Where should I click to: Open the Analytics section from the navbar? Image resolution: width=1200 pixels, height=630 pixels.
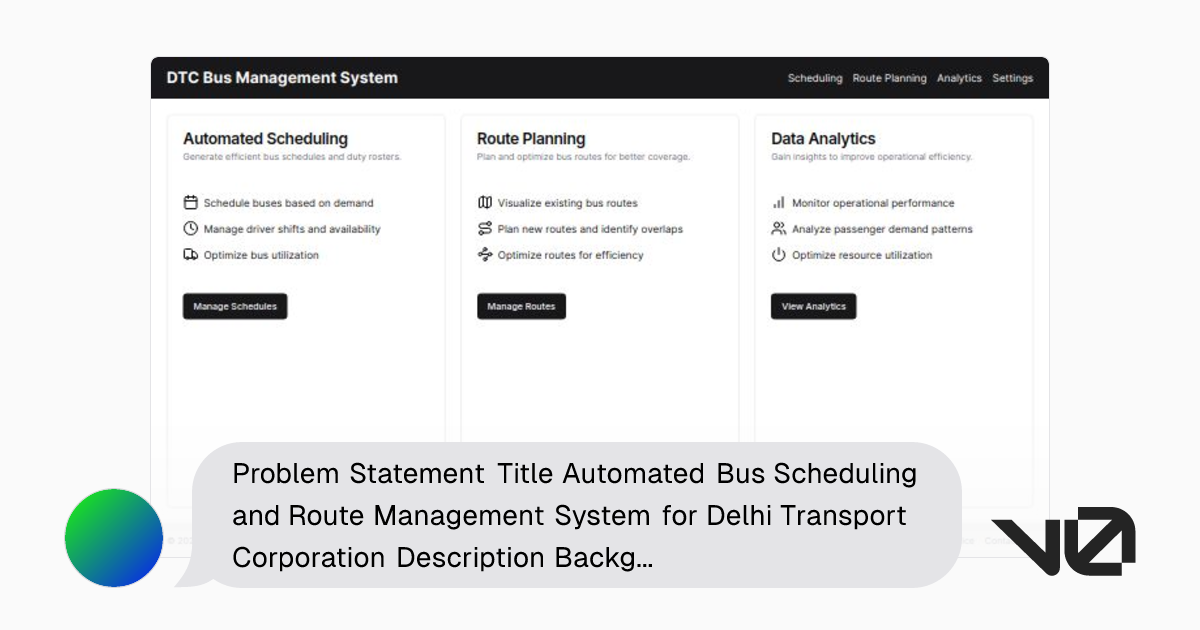click(x=959, y=78)
